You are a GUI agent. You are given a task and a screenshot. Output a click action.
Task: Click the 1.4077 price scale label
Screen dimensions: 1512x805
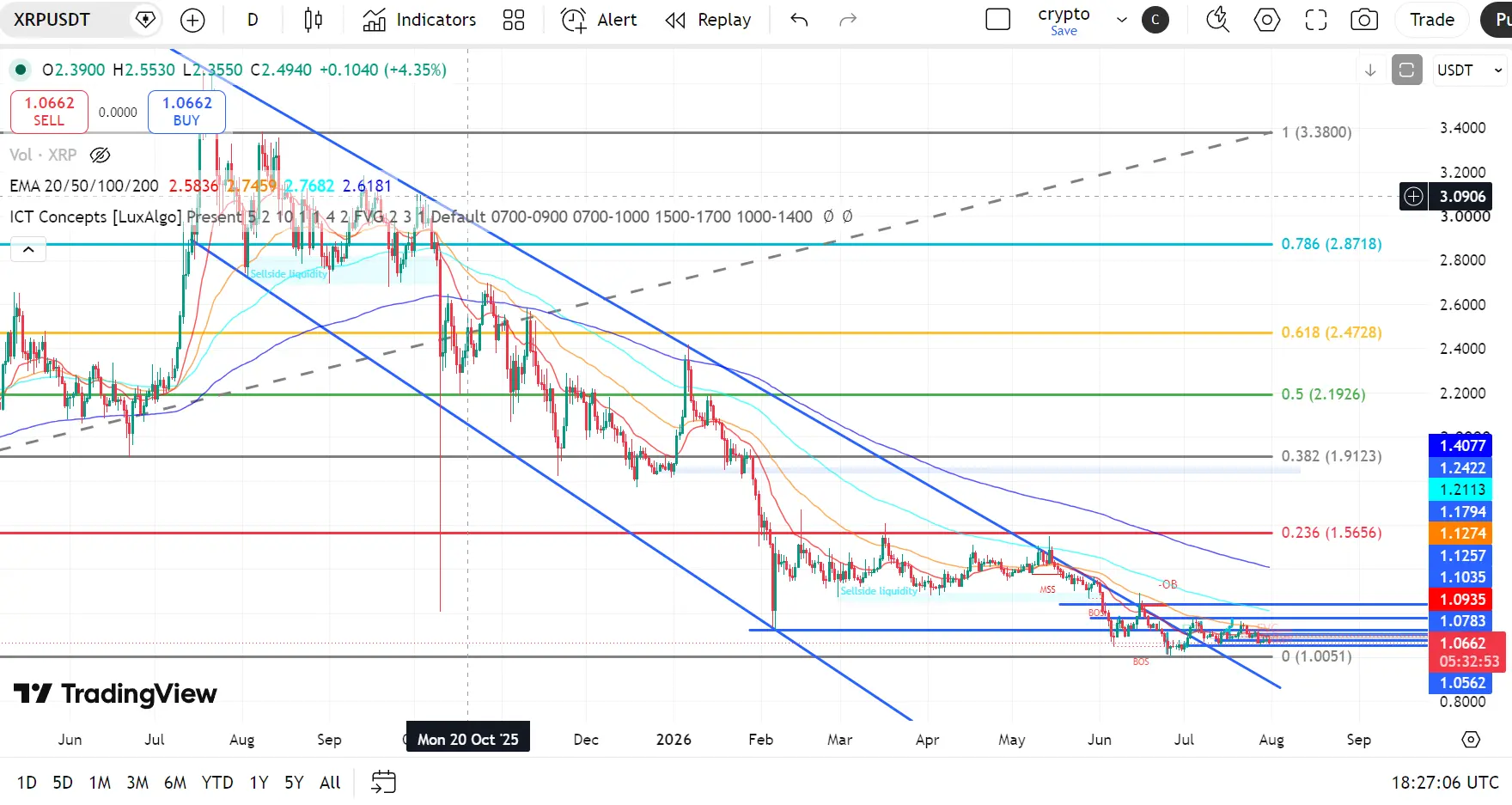click(1460, 446)
